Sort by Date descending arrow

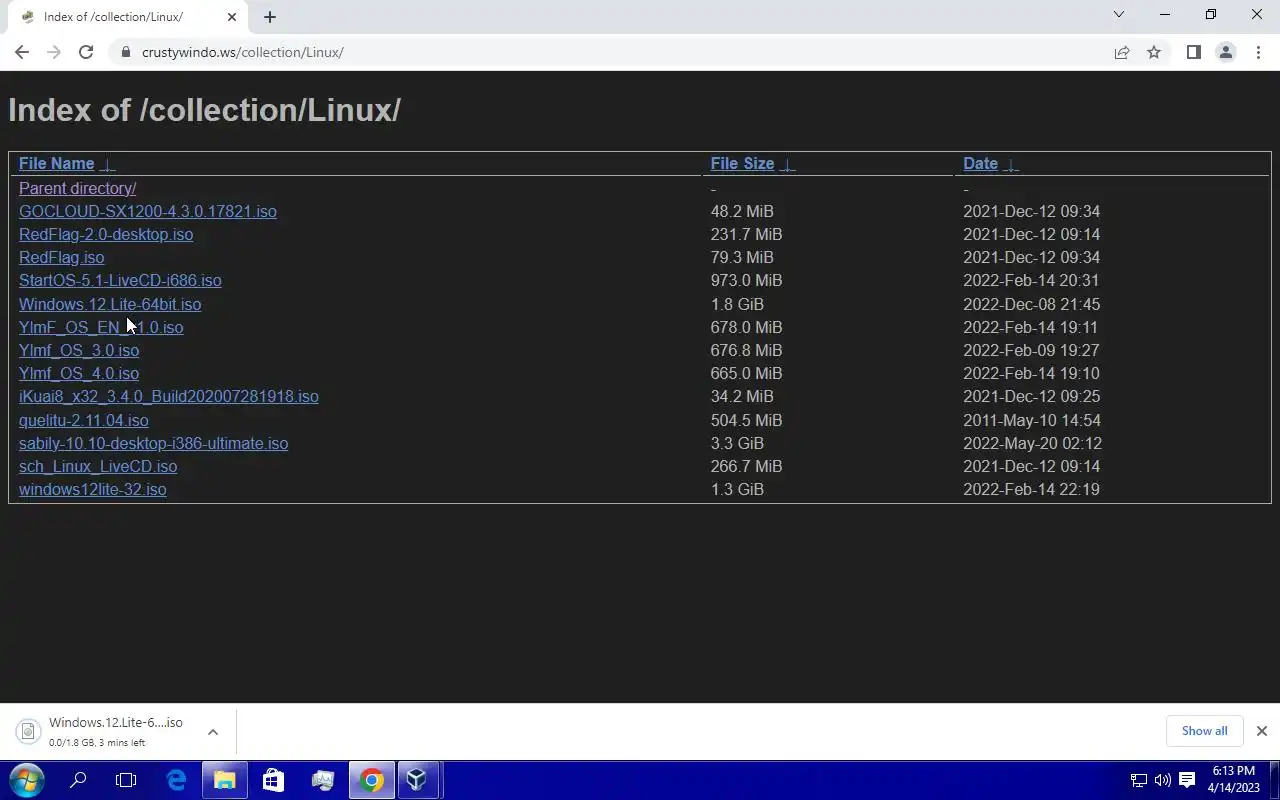pyautogui.click(x=1011, y=165)
